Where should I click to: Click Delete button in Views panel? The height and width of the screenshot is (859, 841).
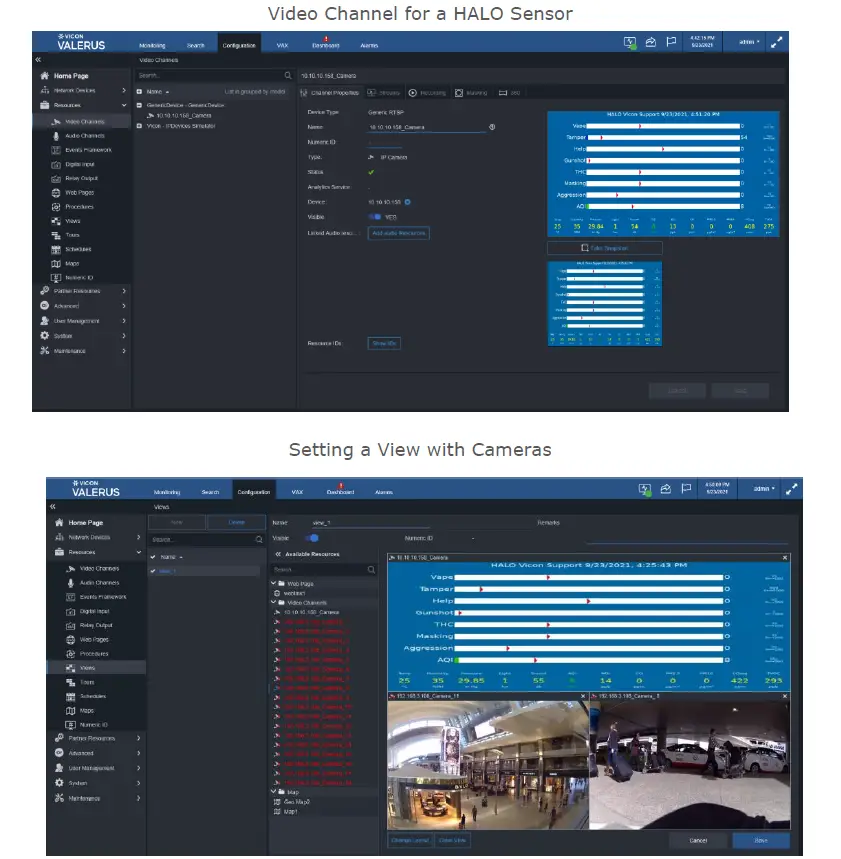[236, 522]
